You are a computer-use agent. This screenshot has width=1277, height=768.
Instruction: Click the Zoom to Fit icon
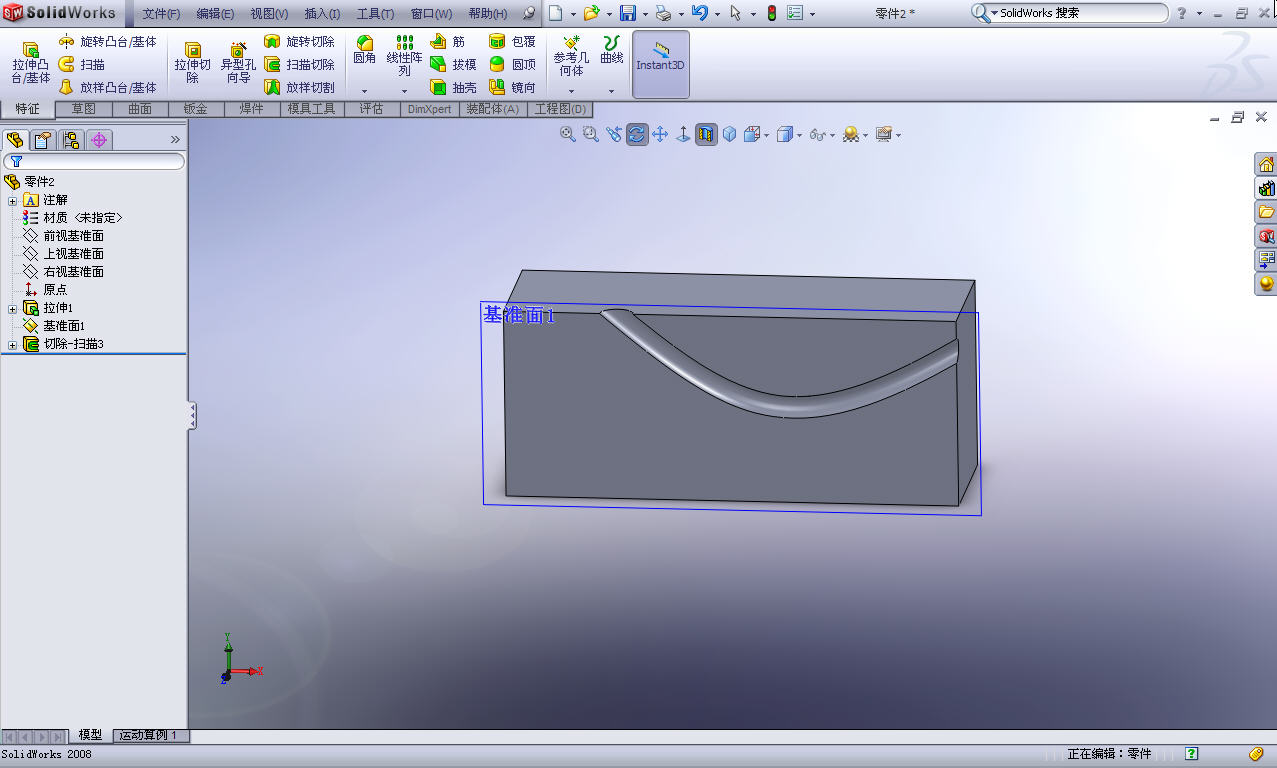point(567,134)
